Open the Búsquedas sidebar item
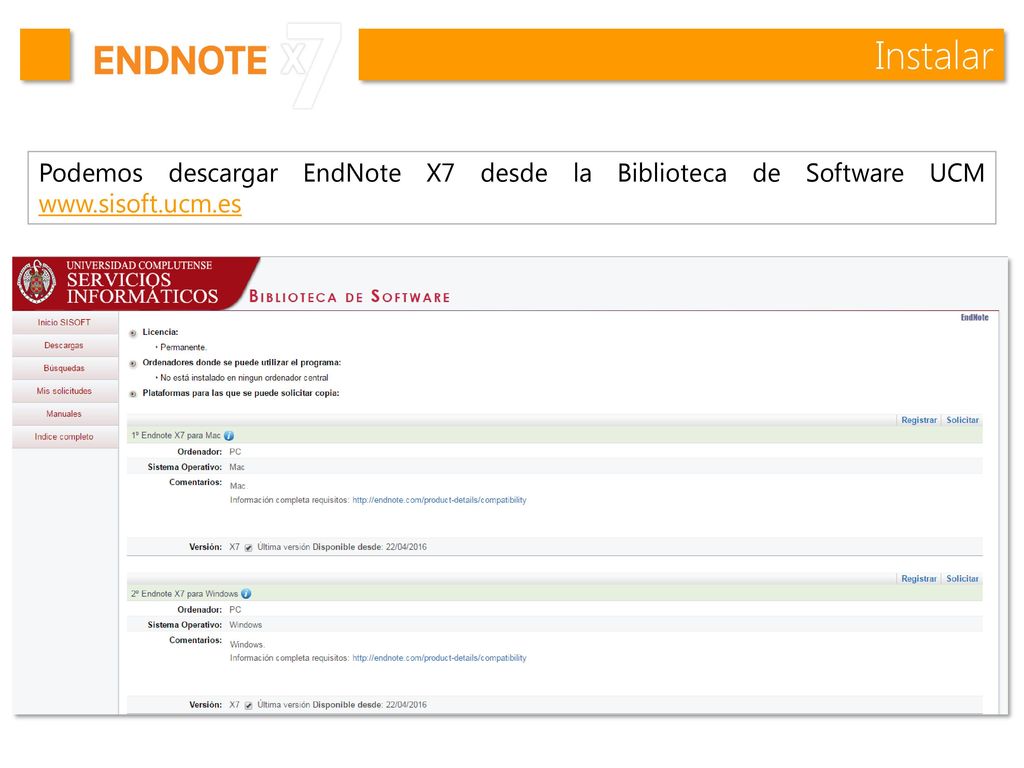 click(64, 368)
